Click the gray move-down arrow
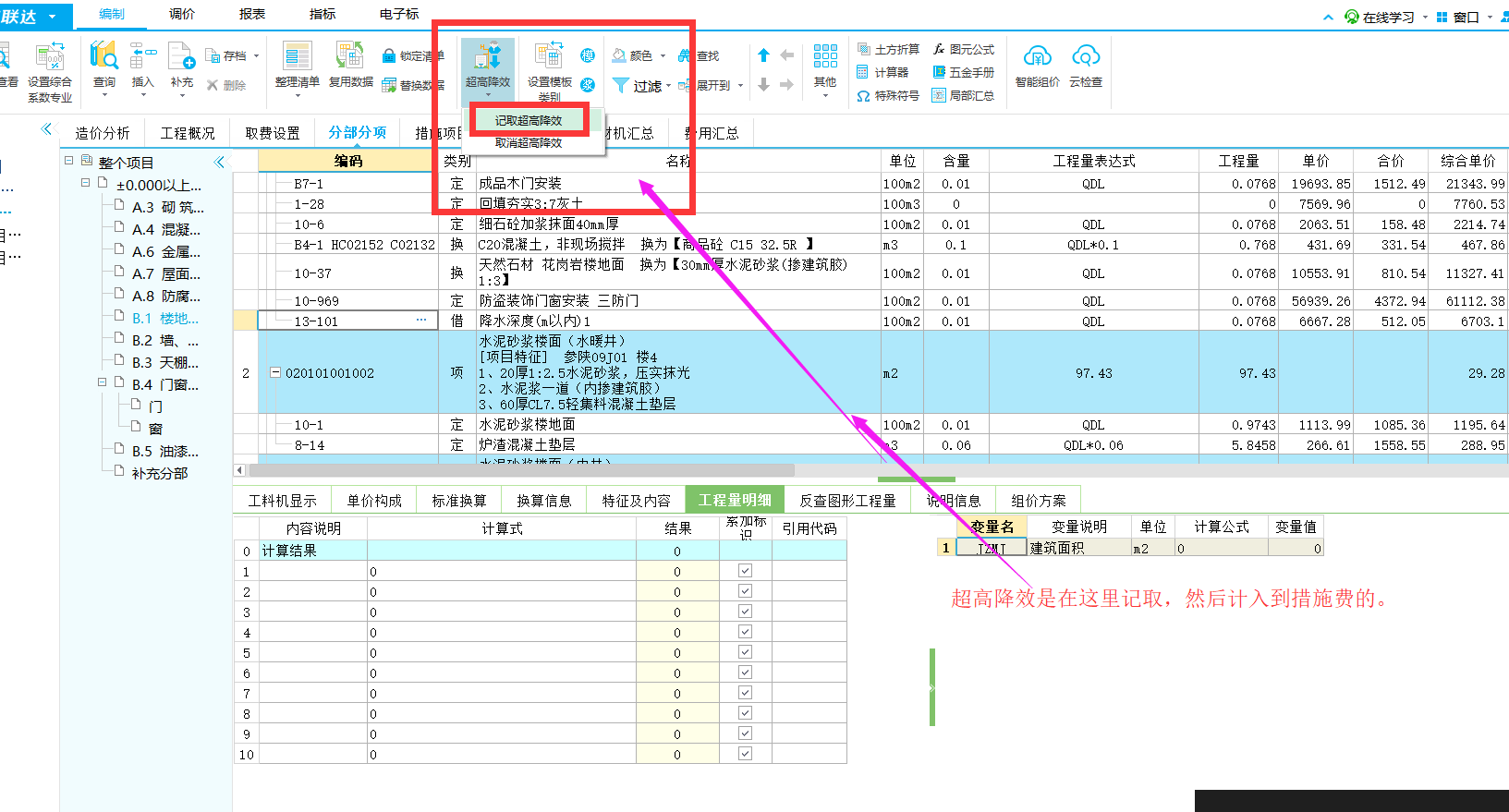 click(763, 85)
